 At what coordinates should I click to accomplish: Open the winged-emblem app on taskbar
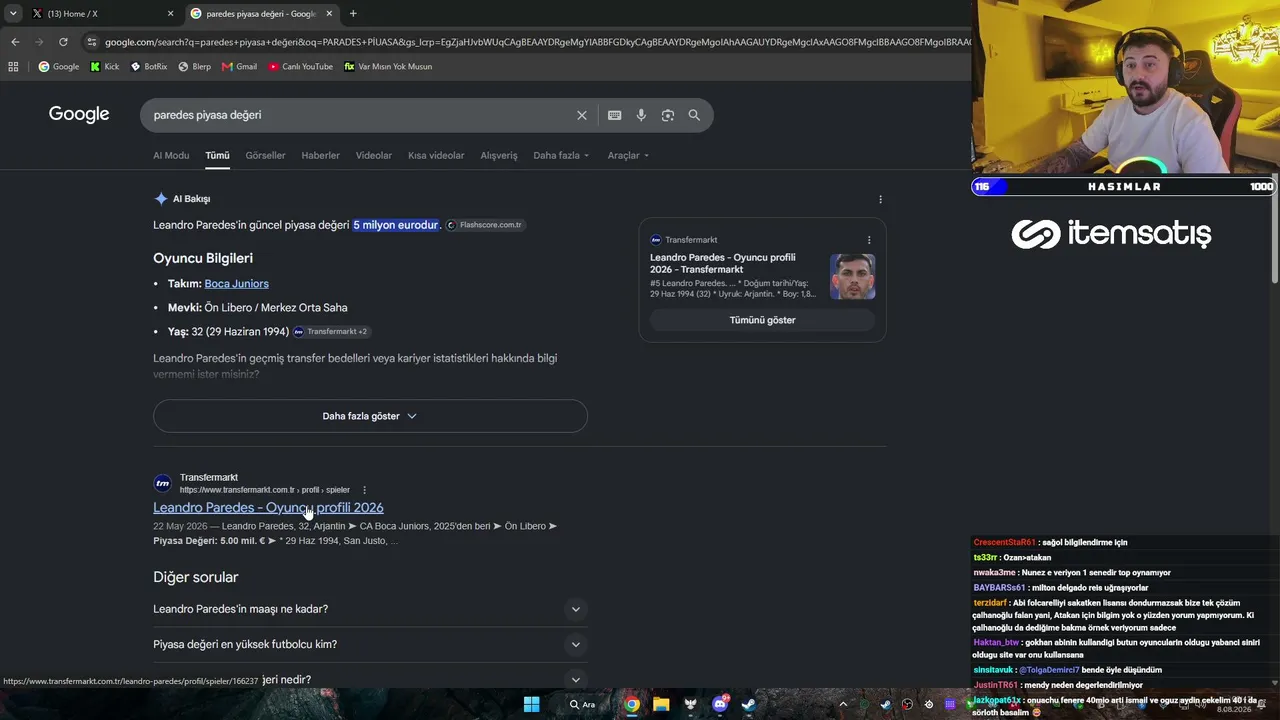(690, 705)
